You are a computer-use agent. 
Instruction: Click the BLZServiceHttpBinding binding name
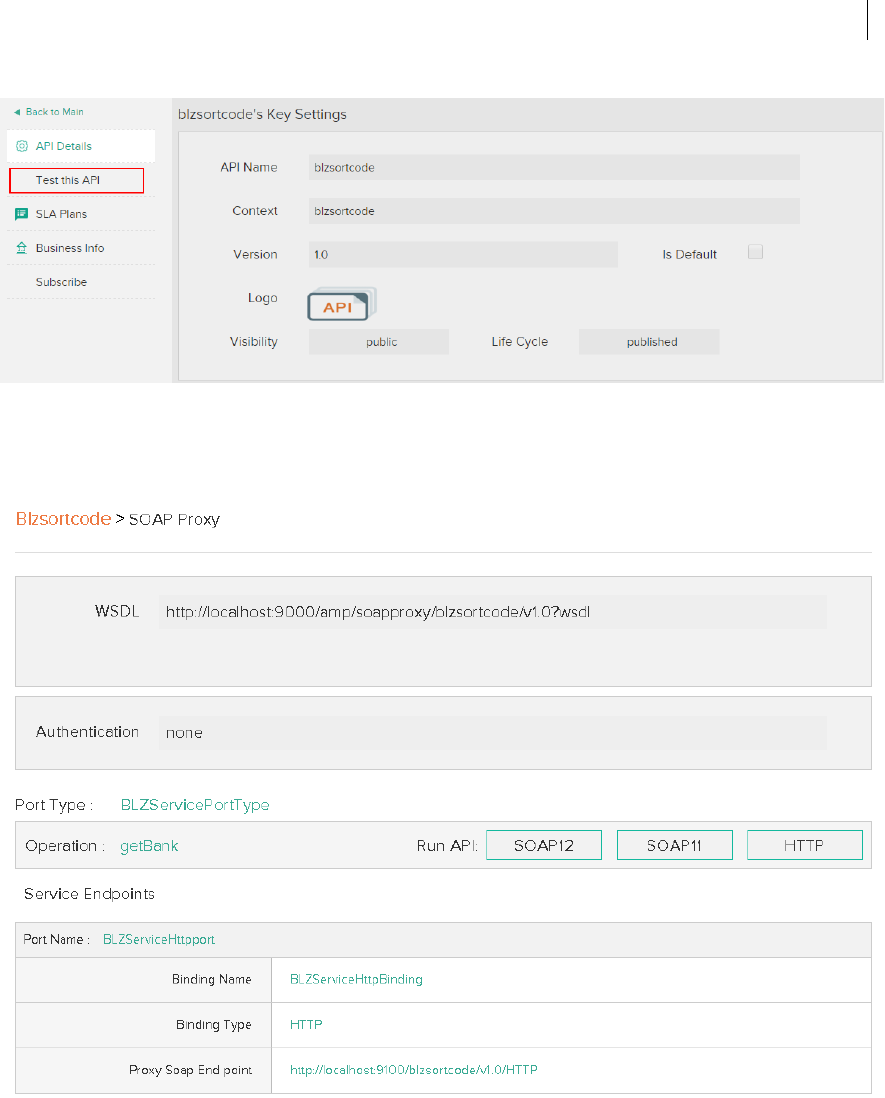[x=356, y=979]
